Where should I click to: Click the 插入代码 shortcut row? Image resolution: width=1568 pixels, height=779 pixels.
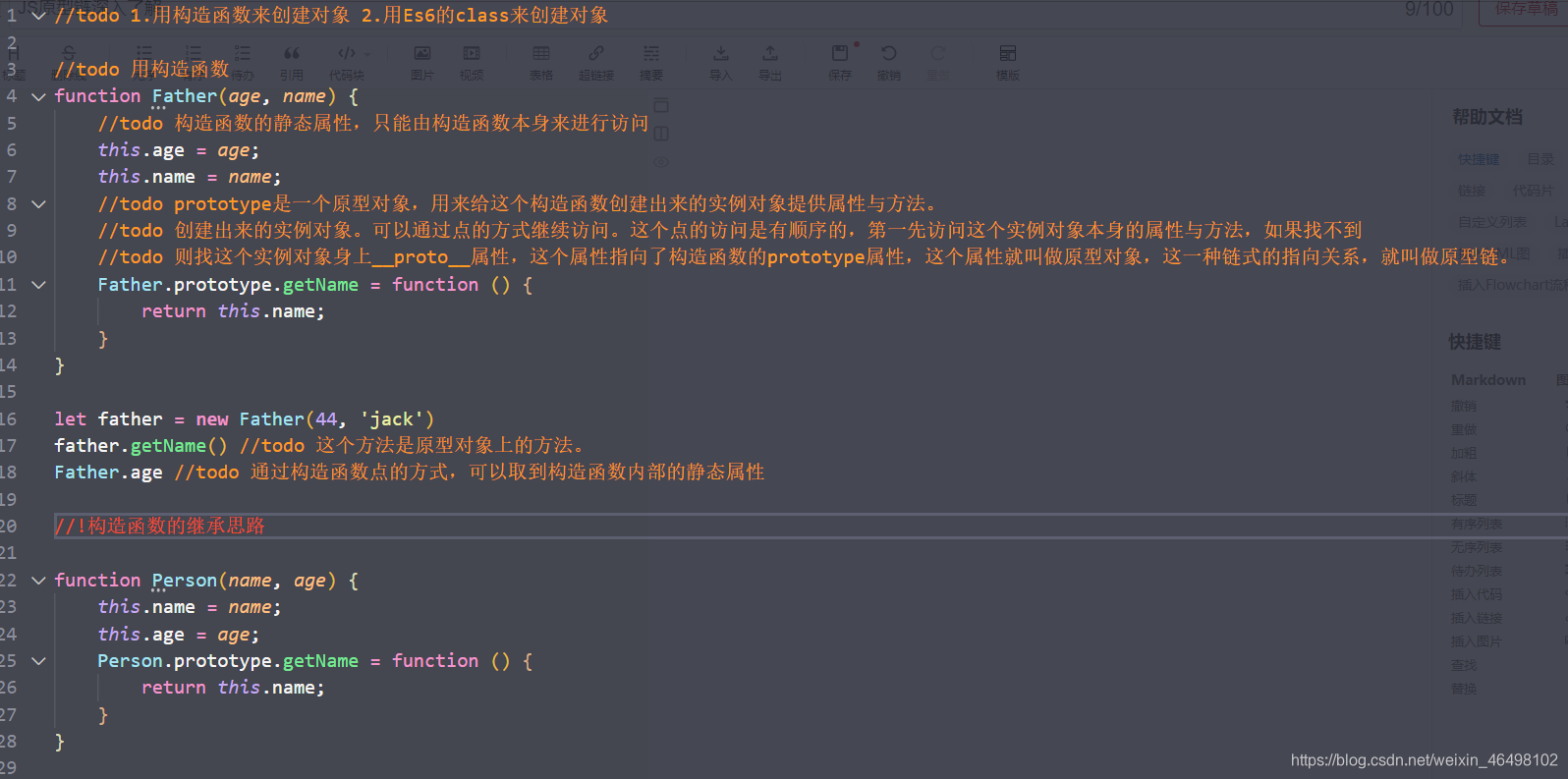pos(1477,594)
